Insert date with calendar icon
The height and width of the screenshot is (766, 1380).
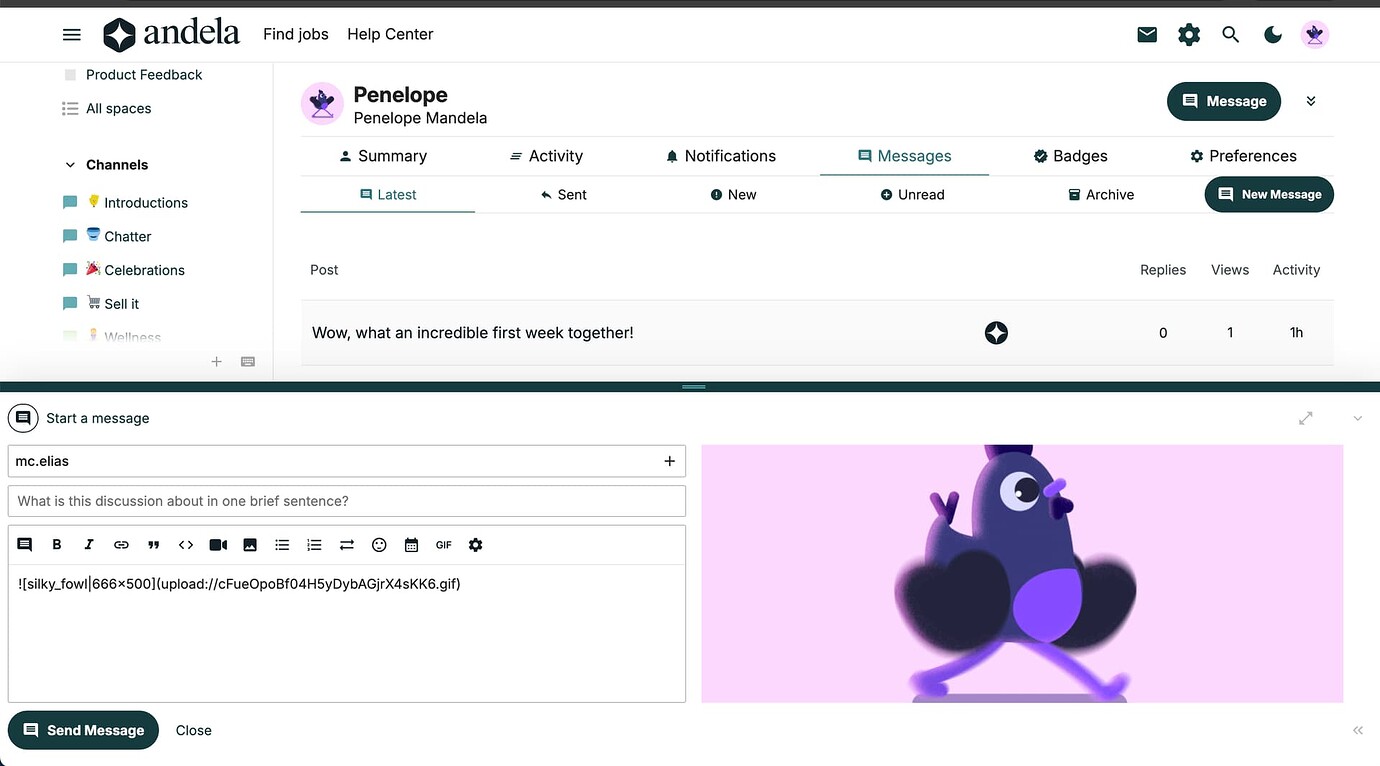(x=411, y=545)
